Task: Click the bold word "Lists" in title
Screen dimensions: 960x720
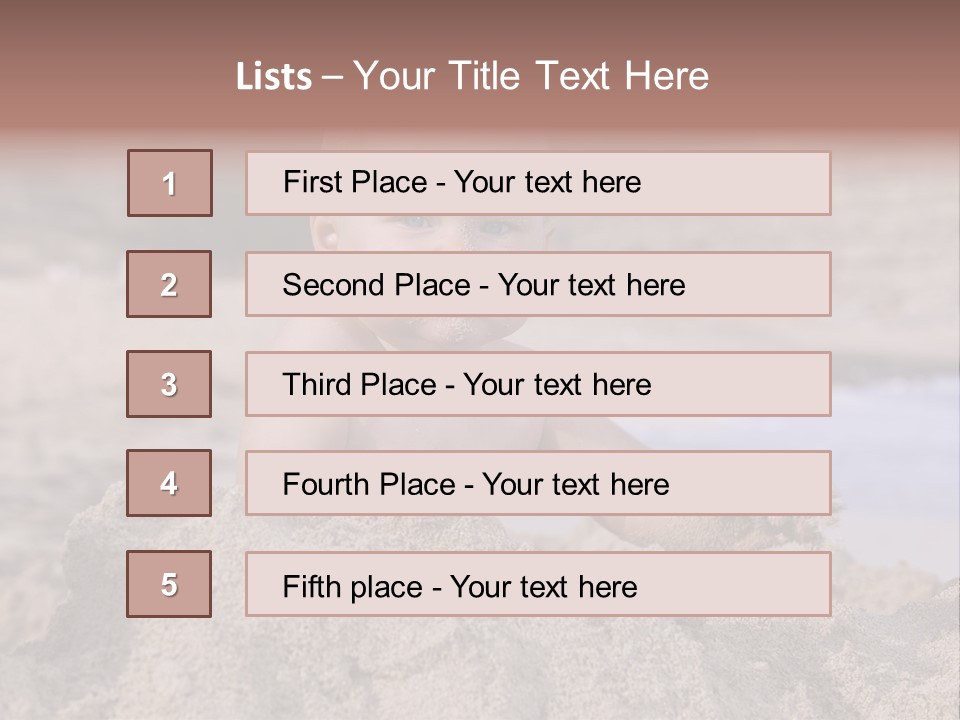Action: click(274, 77)
